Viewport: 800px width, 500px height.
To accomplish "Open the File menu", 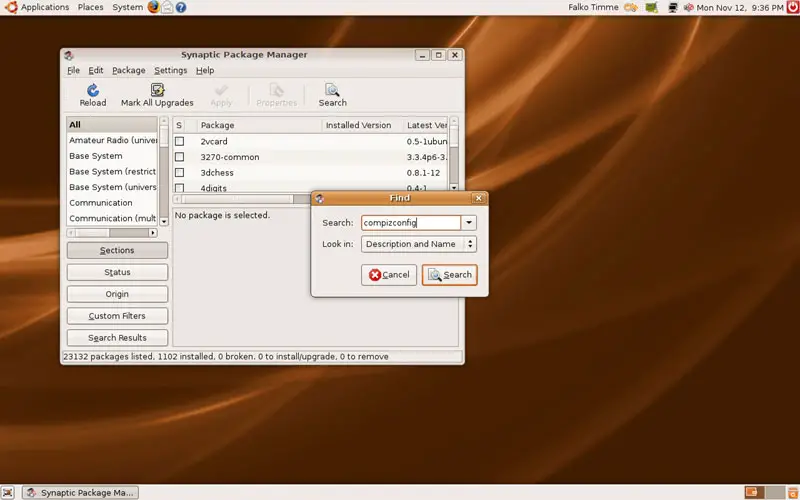I will coord(73,70).
